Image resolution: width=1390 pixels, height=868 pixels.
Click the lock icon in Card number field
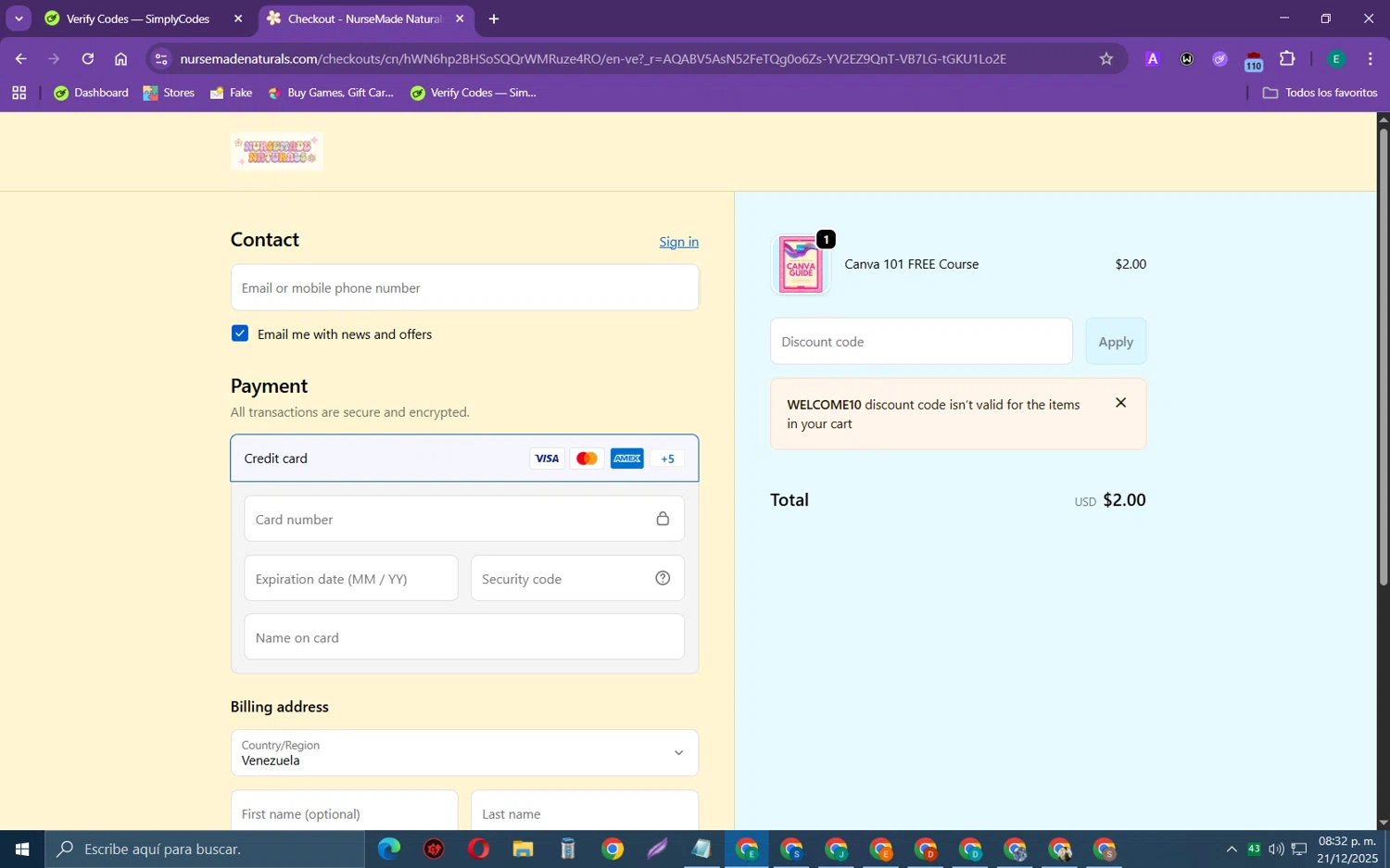point(663,519)
